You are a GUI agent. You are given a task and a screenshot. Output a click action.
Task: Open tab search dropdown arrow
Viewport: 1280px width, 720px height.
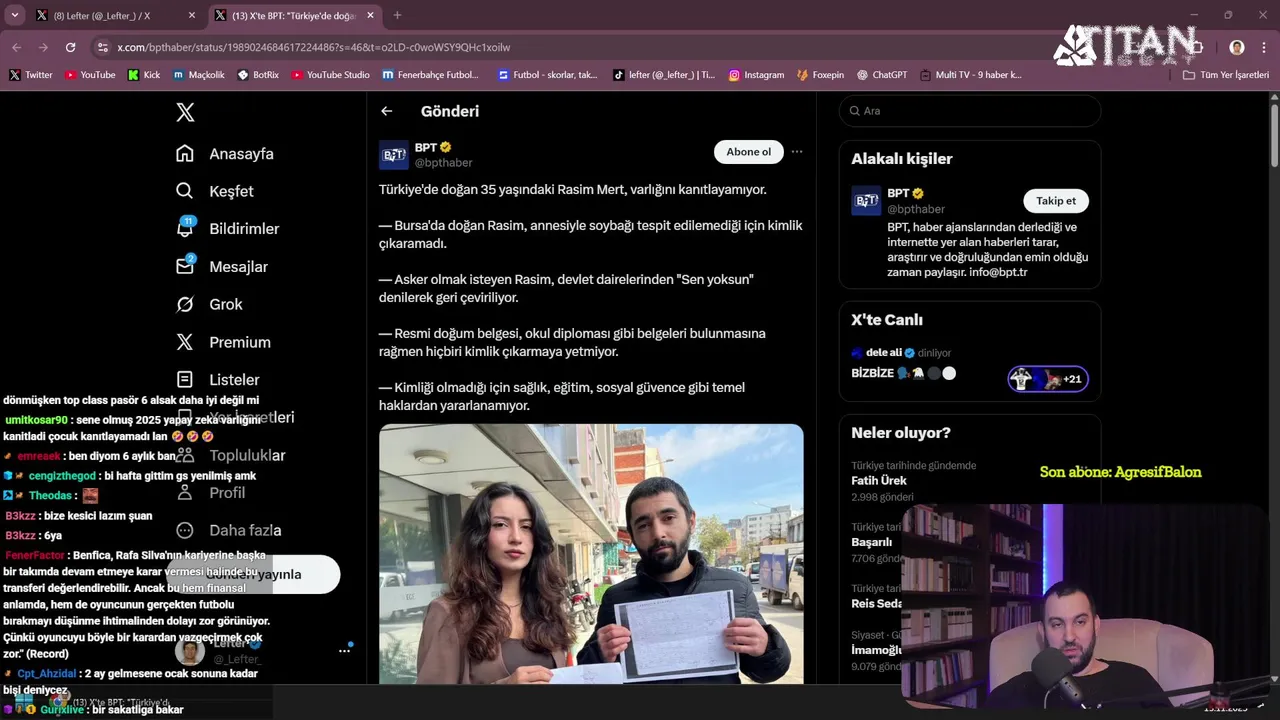14,15
